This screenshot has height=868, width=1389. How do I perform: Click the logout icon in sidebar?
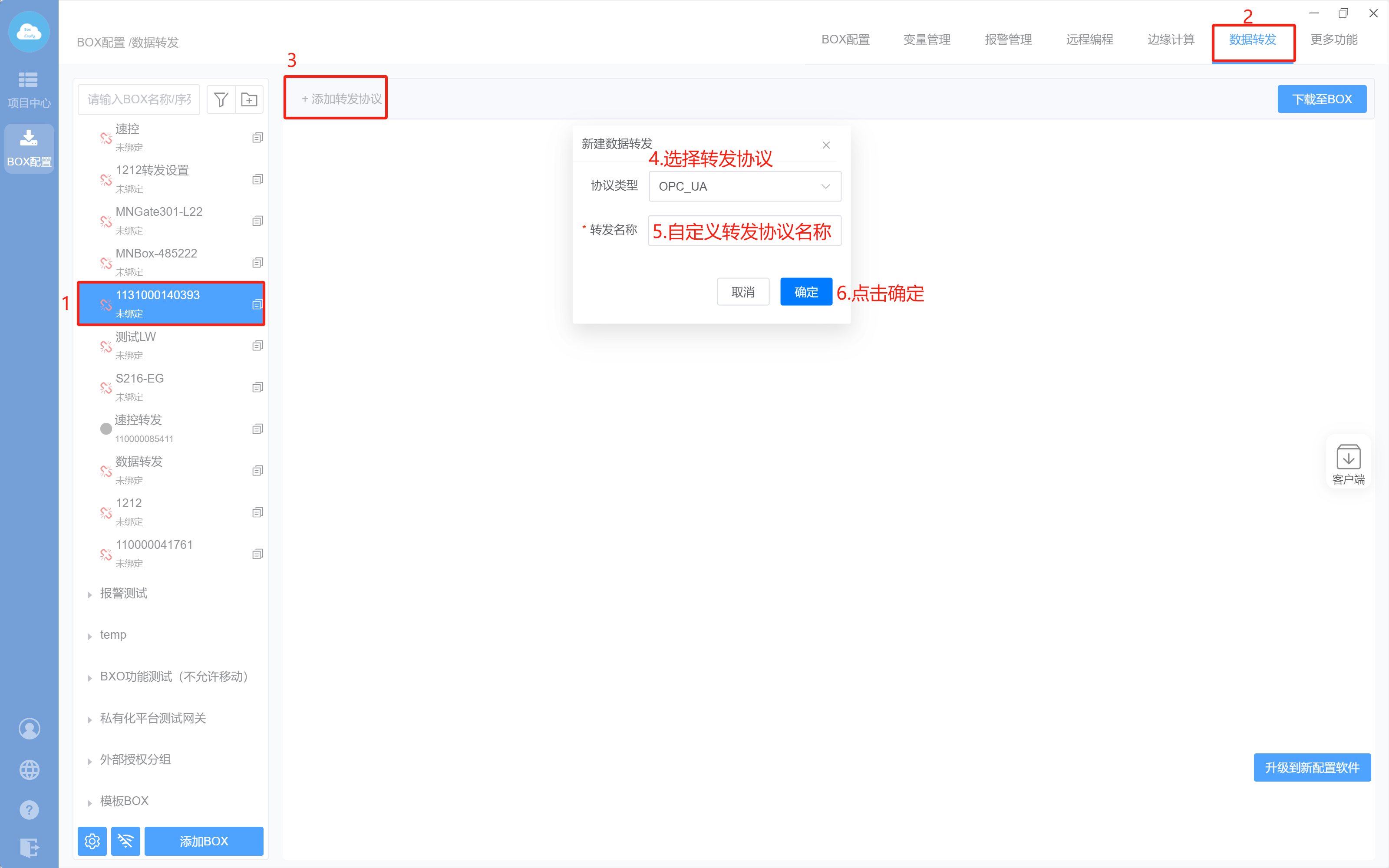(29, 847)
